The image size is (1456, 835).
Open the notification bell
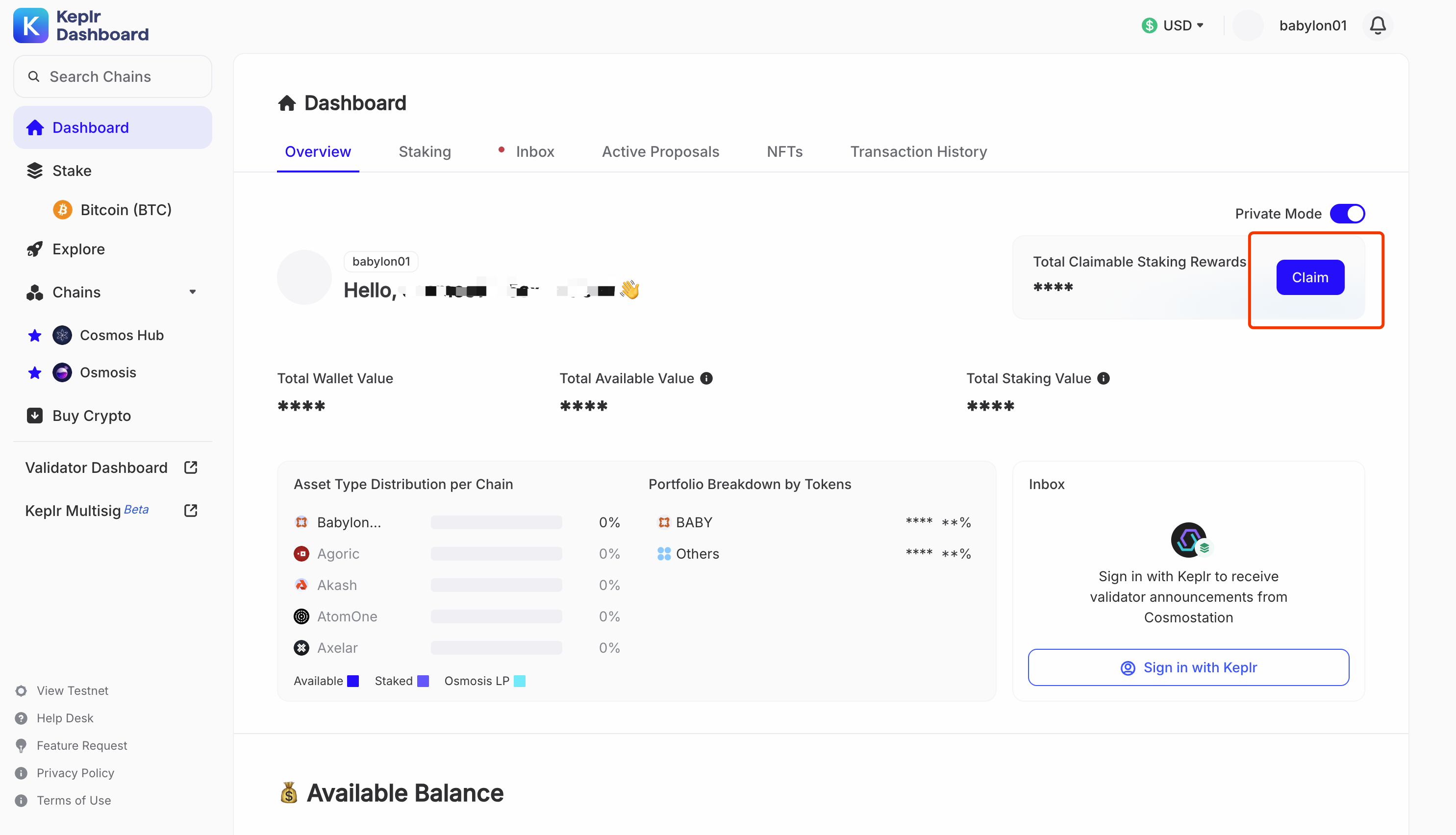pos(1378,25)
